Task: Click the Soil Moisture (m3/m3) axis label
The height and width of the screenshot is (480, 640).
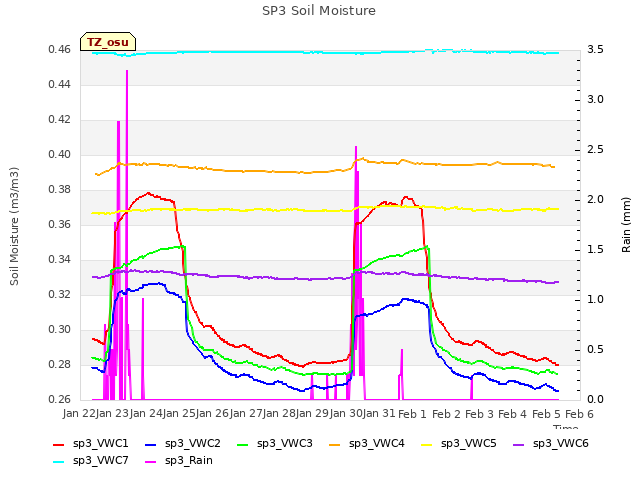Action: 14,226
